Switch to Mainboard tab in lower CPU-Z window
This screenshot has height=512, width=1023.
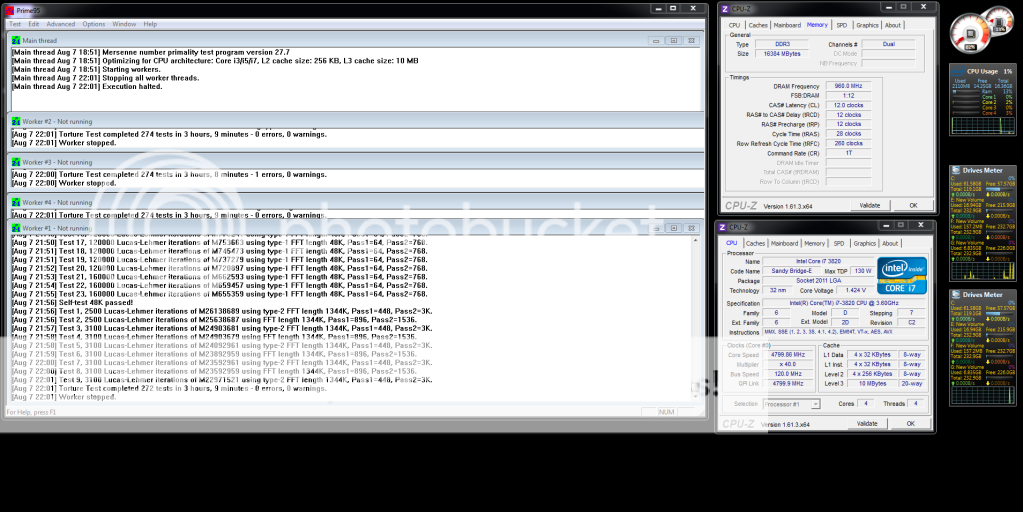pos(784,243)
